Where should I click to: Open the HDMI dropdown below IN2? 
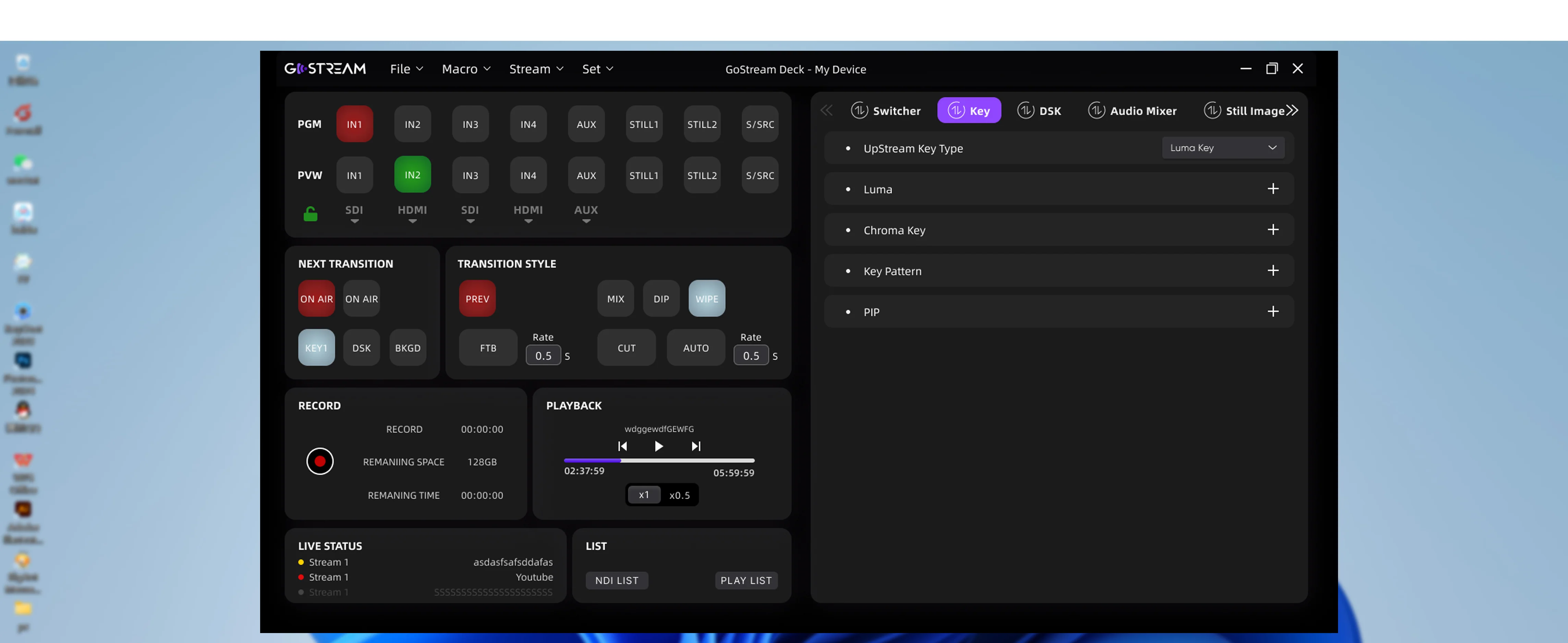coord(412,214)
